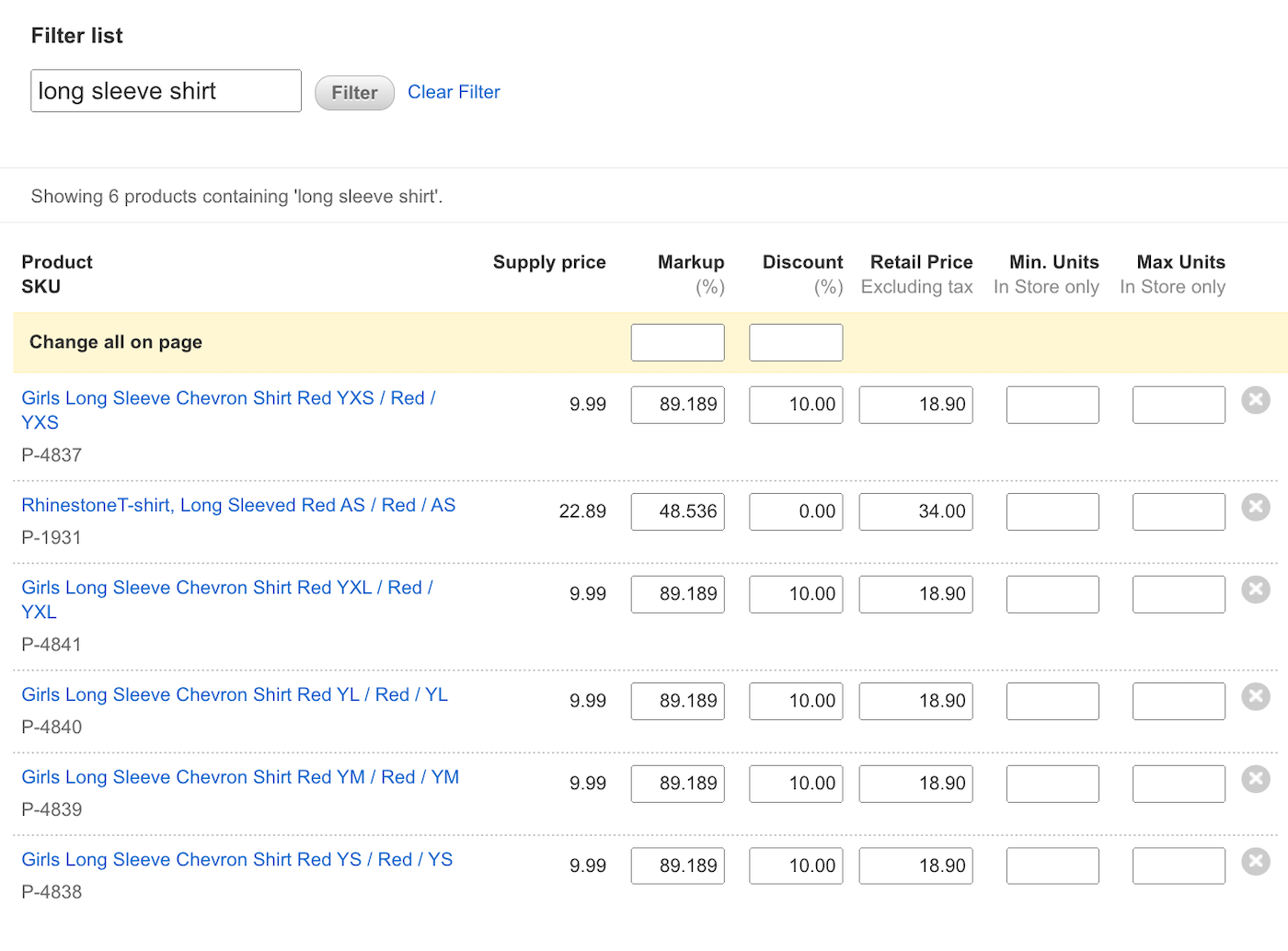Remove Girls Long Sleeve Chevron Shirt Red YXL
Screen dimensions: 1288x951
(x=1256, y=590)
